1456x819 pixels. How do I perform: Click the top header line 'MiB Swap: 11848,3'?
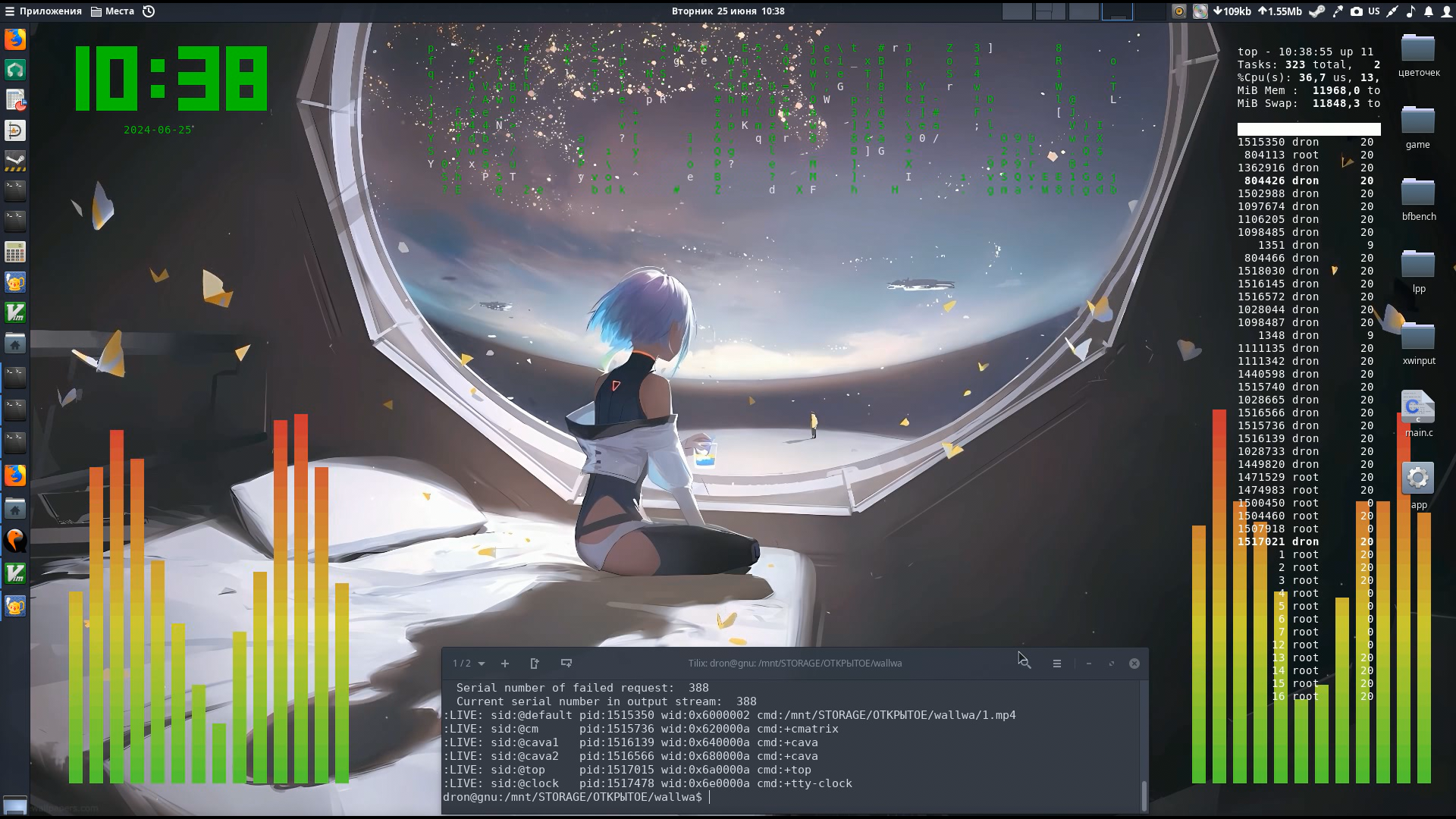point(1309,103)
